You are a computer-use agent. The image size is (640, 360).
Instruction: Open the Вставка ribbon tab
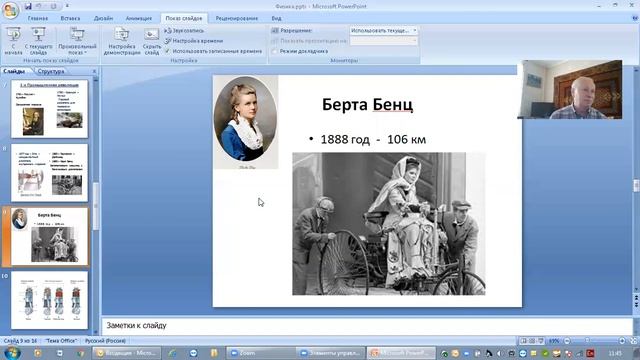(x=70, y=18)
